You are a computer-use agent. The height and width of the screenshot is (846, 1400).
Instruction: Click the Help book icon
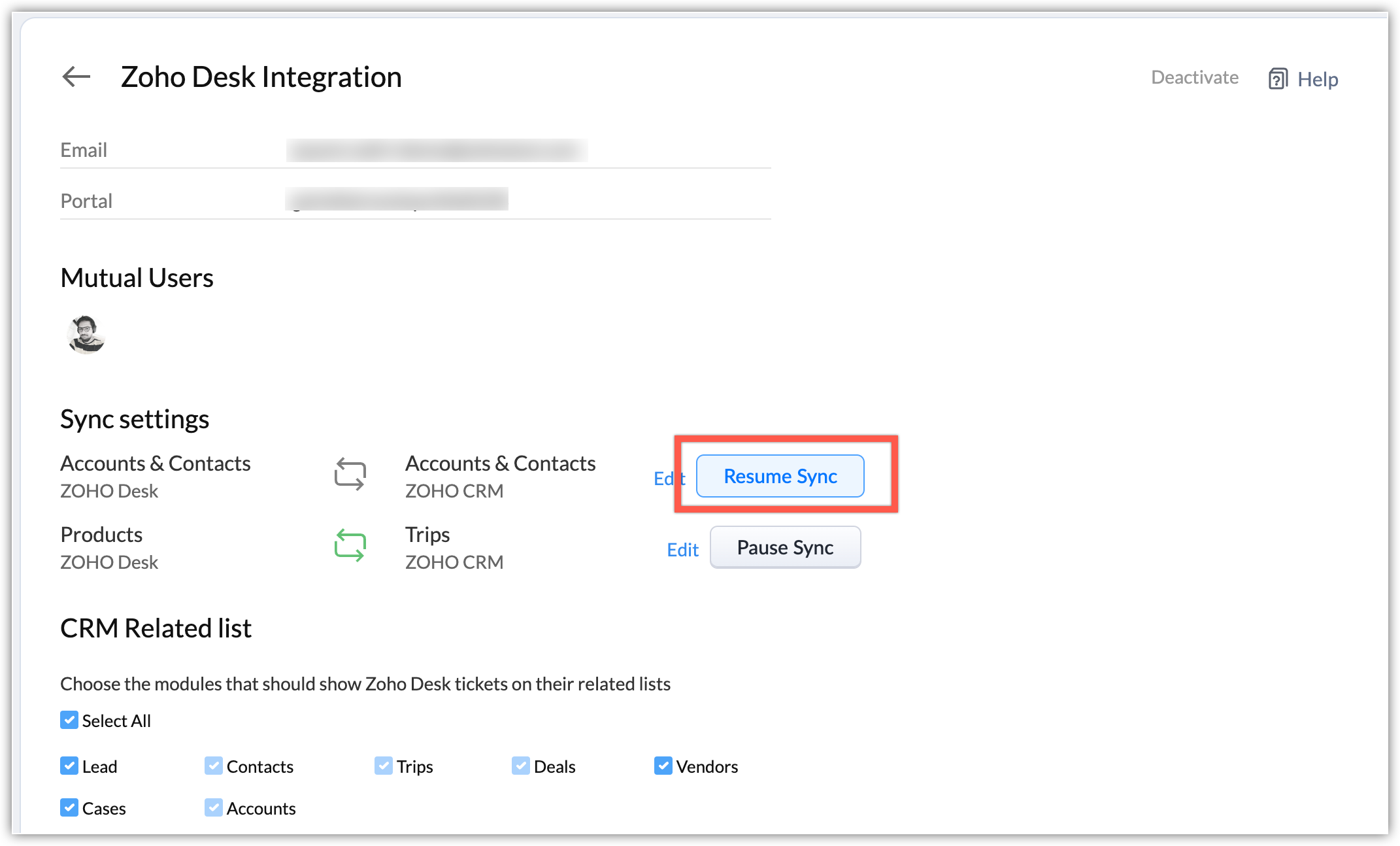tap(1278, 79)
